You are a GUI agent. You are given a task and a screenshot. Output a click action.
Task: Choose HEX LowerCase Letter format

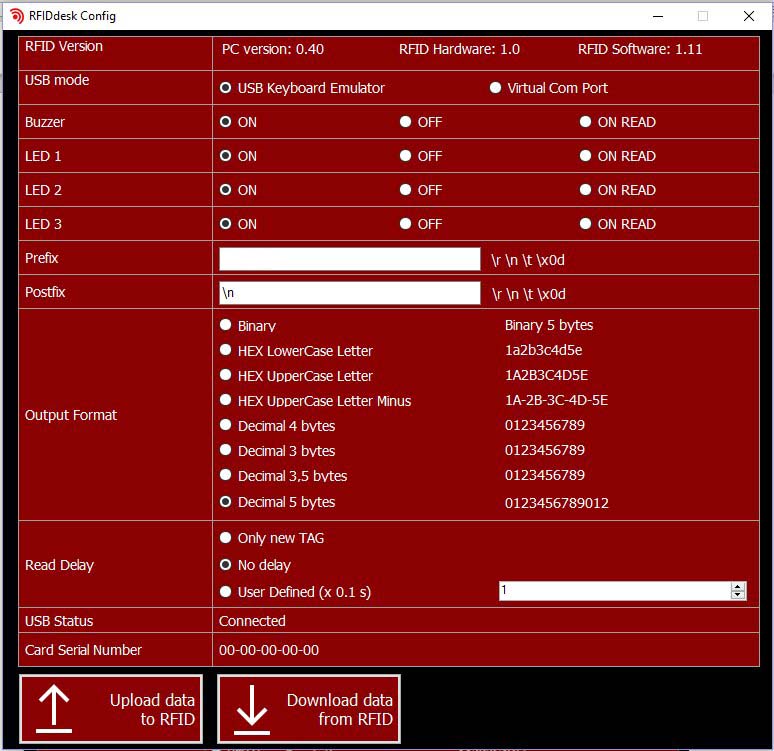click(226, 350)
